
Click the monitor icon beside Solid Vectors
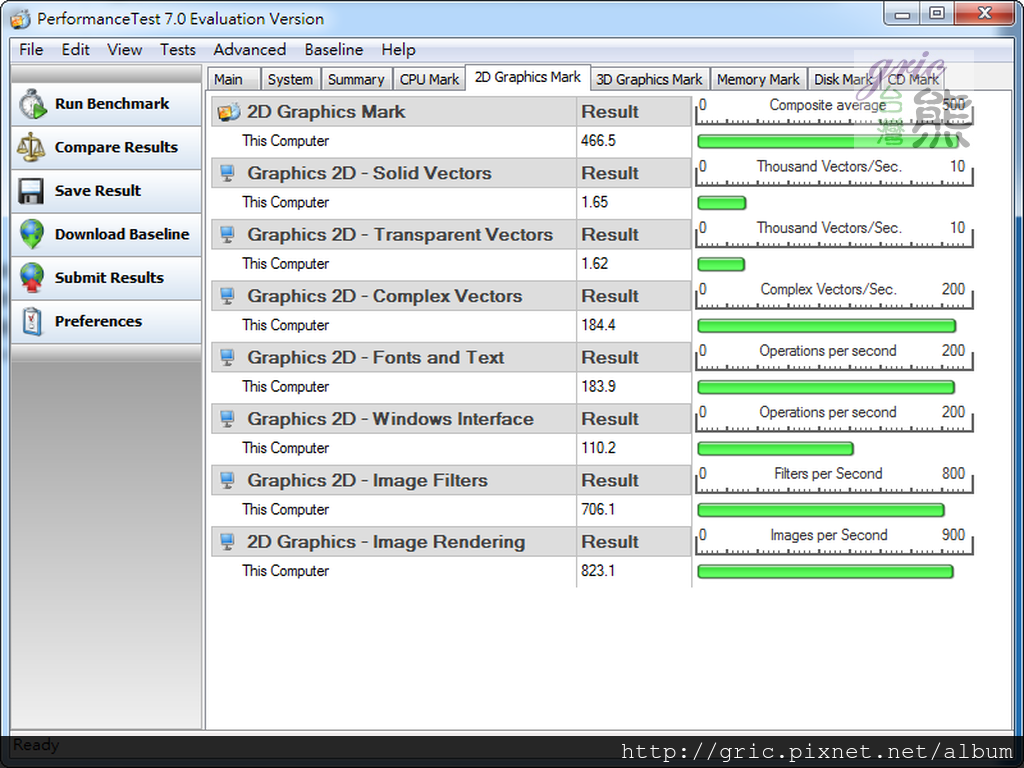pyautogui.click(x=227, y=173)
